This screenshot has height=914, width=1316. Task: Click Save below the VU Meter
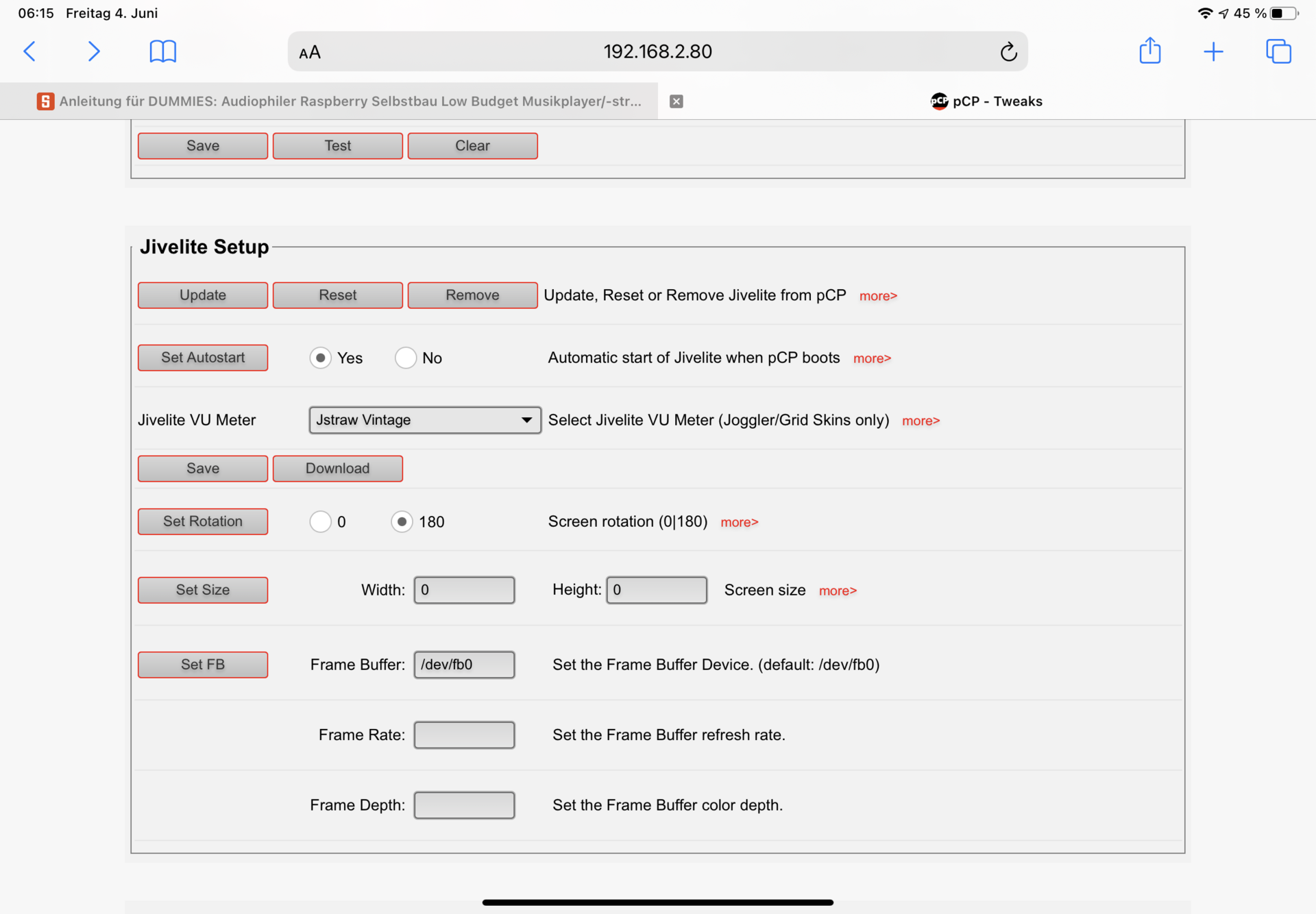coord(203,469)
